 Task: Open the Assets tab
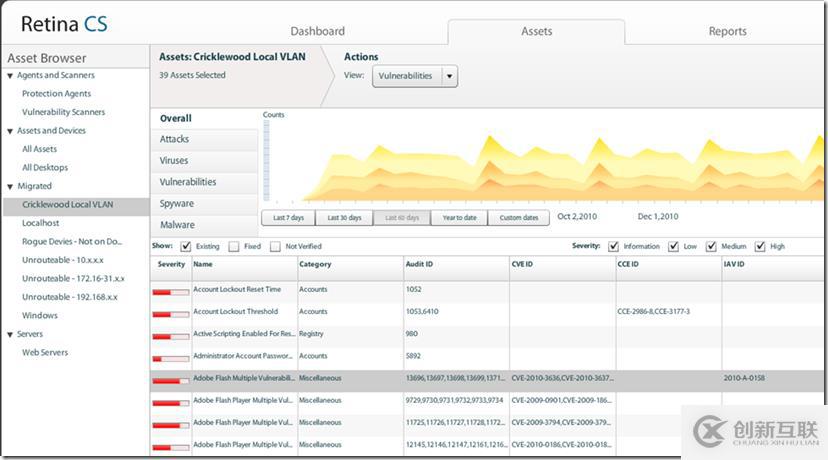[x=537, y=31]
